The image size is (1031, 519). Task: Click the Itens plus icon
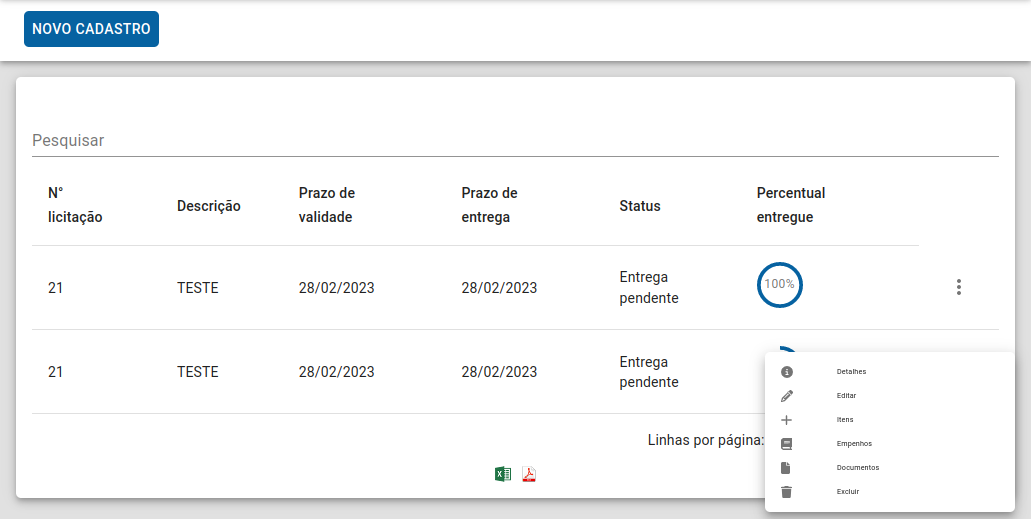click(786, 420)
